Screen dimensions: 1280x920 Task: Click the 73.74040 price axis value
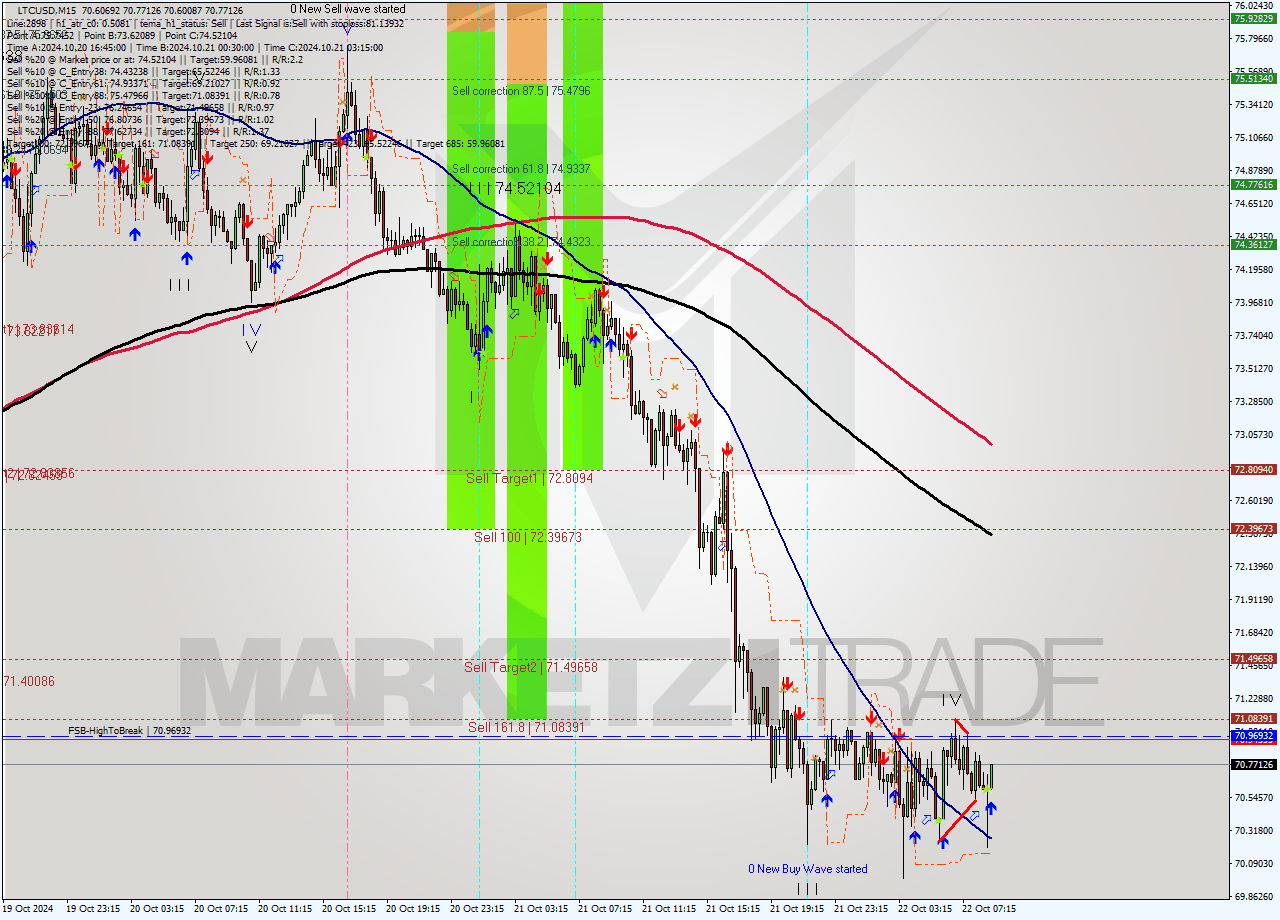pyautogui.click(x=1253, y=335)
